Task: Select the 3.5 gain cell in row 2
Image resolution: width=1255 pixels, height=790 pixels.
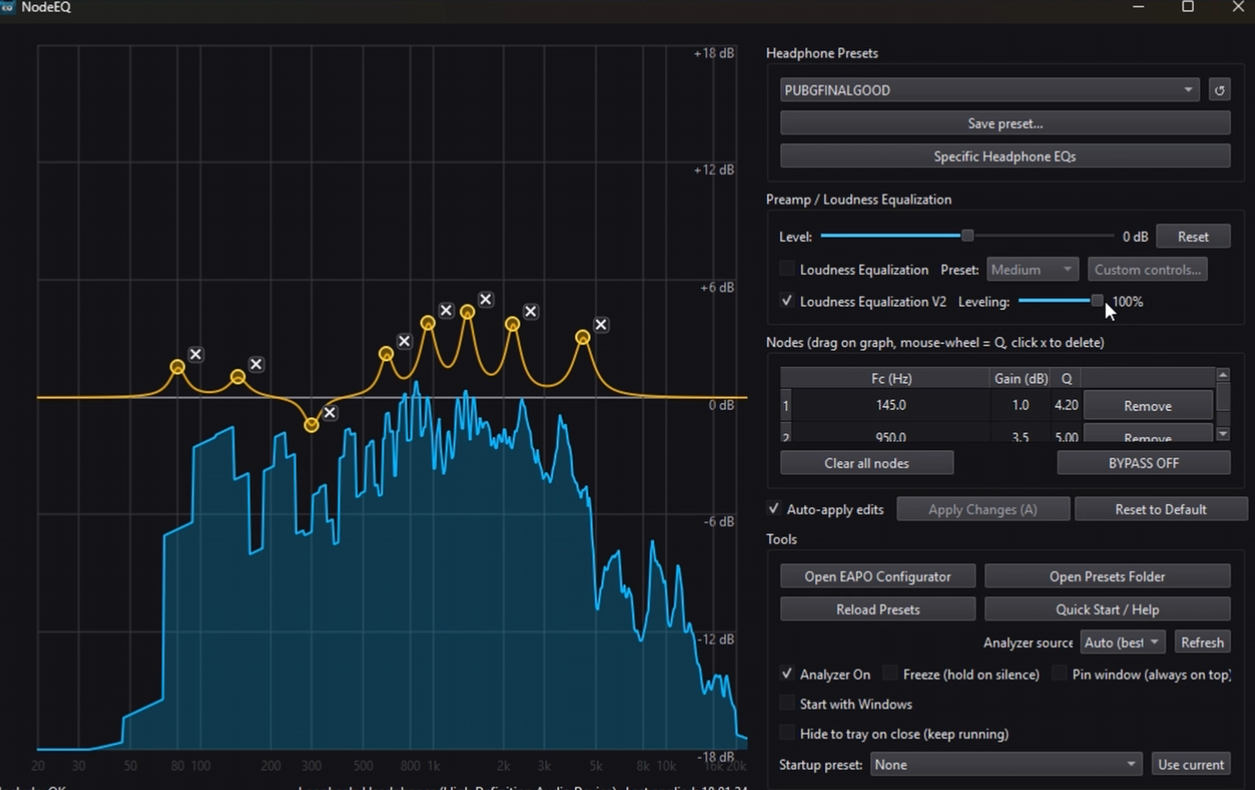Action: tap(1020, 436)
